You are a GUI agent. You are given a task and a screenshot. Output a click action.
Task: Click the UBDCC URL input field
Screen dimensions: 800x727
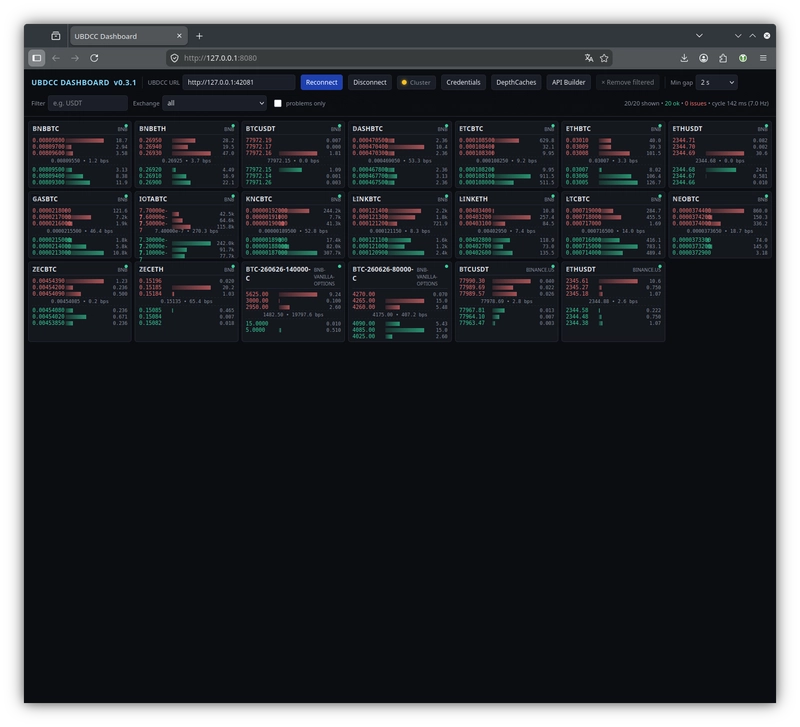pyautogui.click(x=239, y=82)
